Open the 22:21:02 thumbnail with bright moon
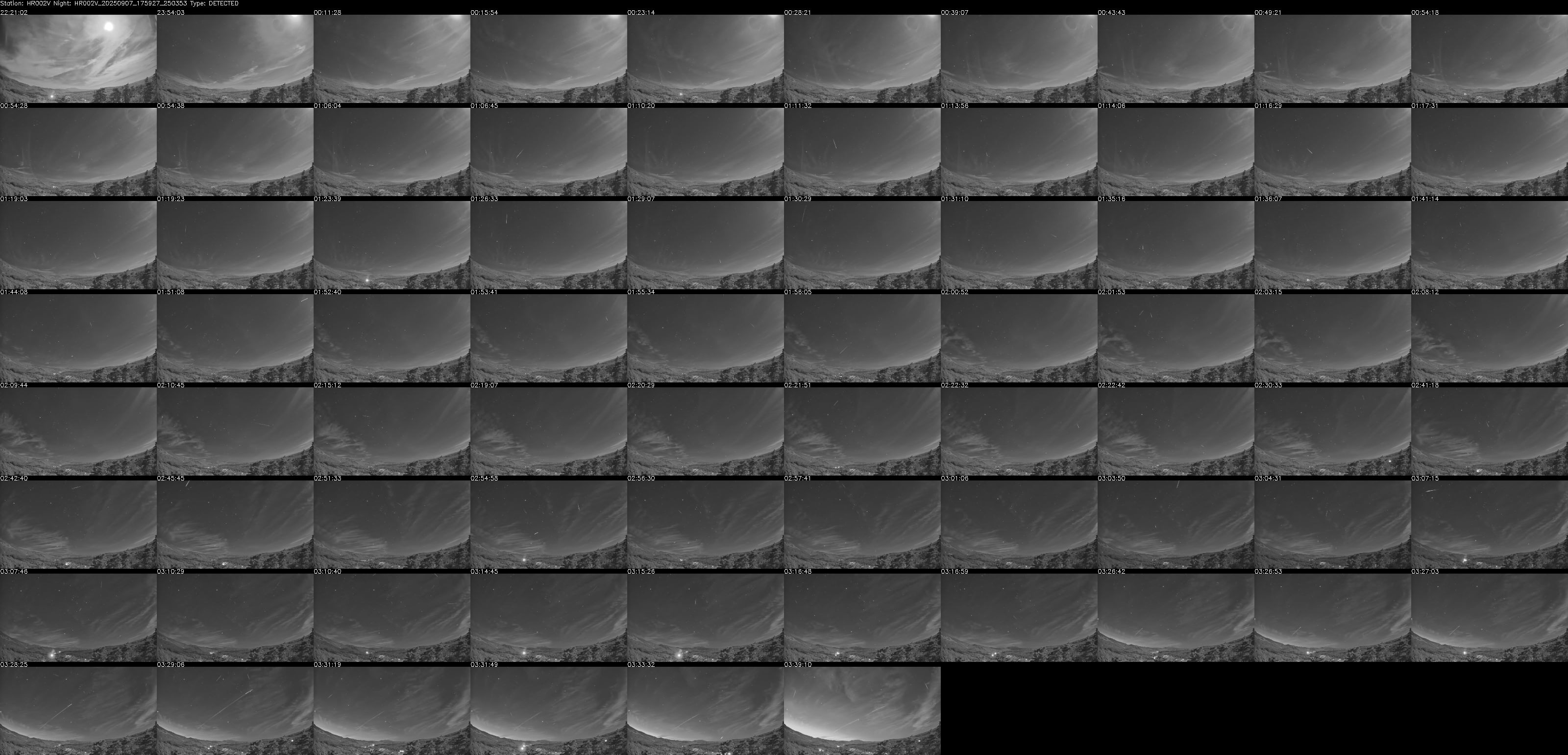 coord(78,58)
